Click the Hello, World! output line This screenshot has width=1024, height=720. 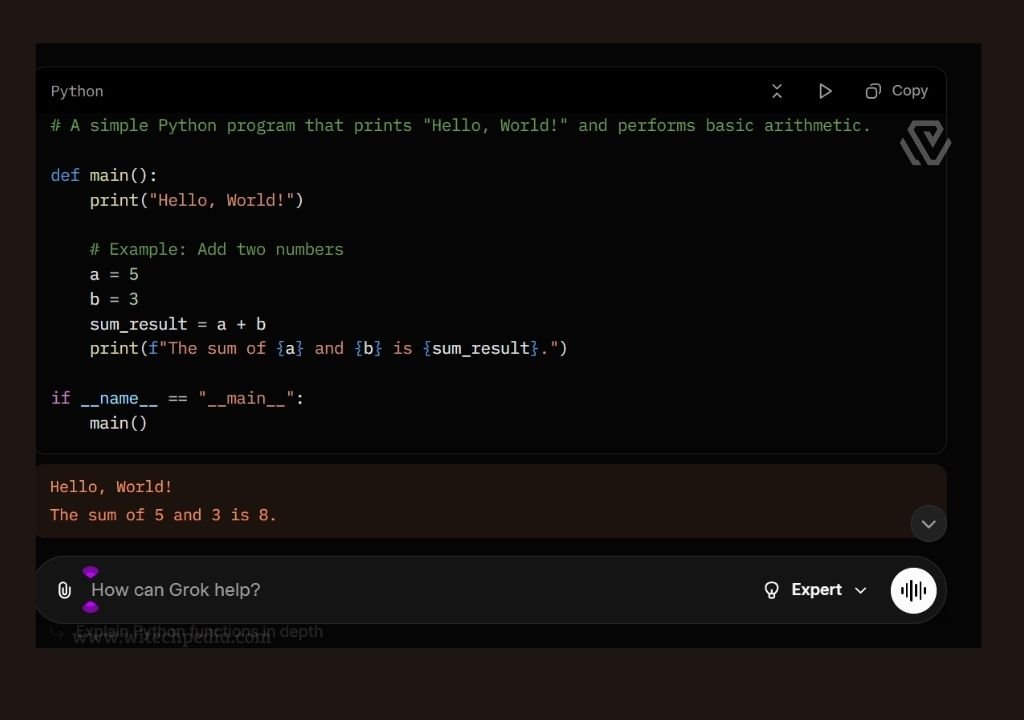[x=111, y=487]
